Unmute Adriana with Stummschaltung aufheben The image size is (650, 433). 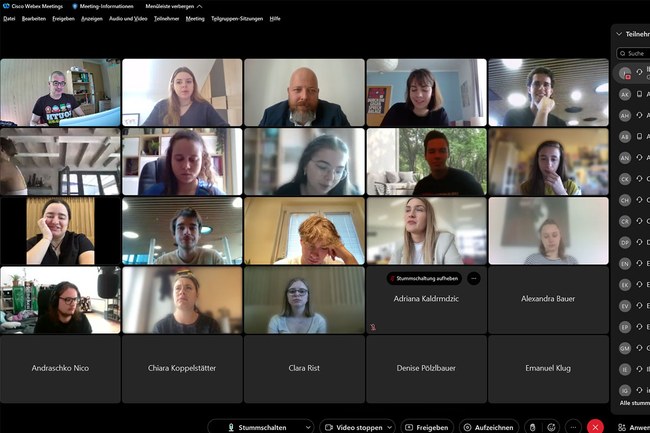click(x=424, y=278)
